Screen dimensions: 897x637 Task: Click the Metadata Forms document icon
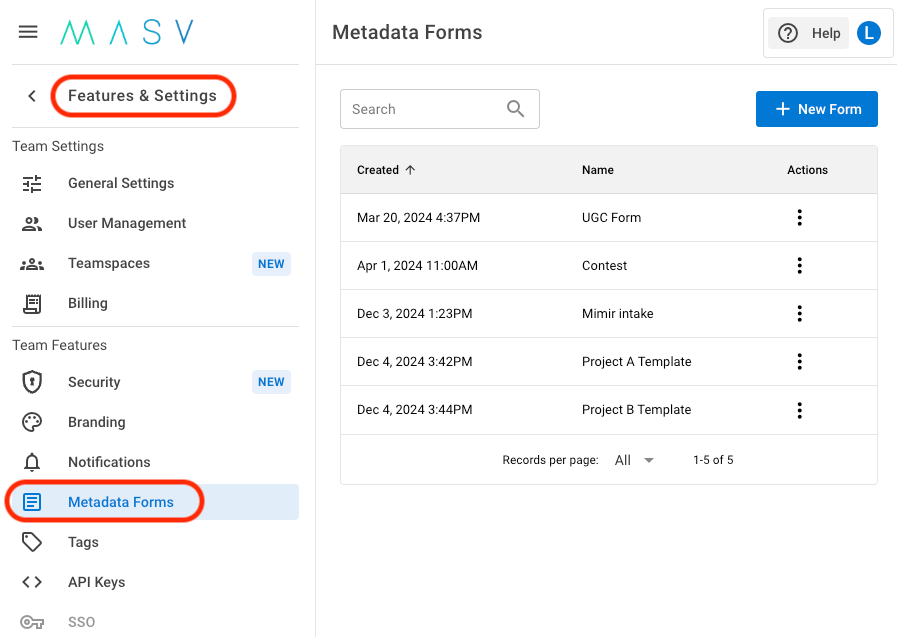[x=32, y=502]
